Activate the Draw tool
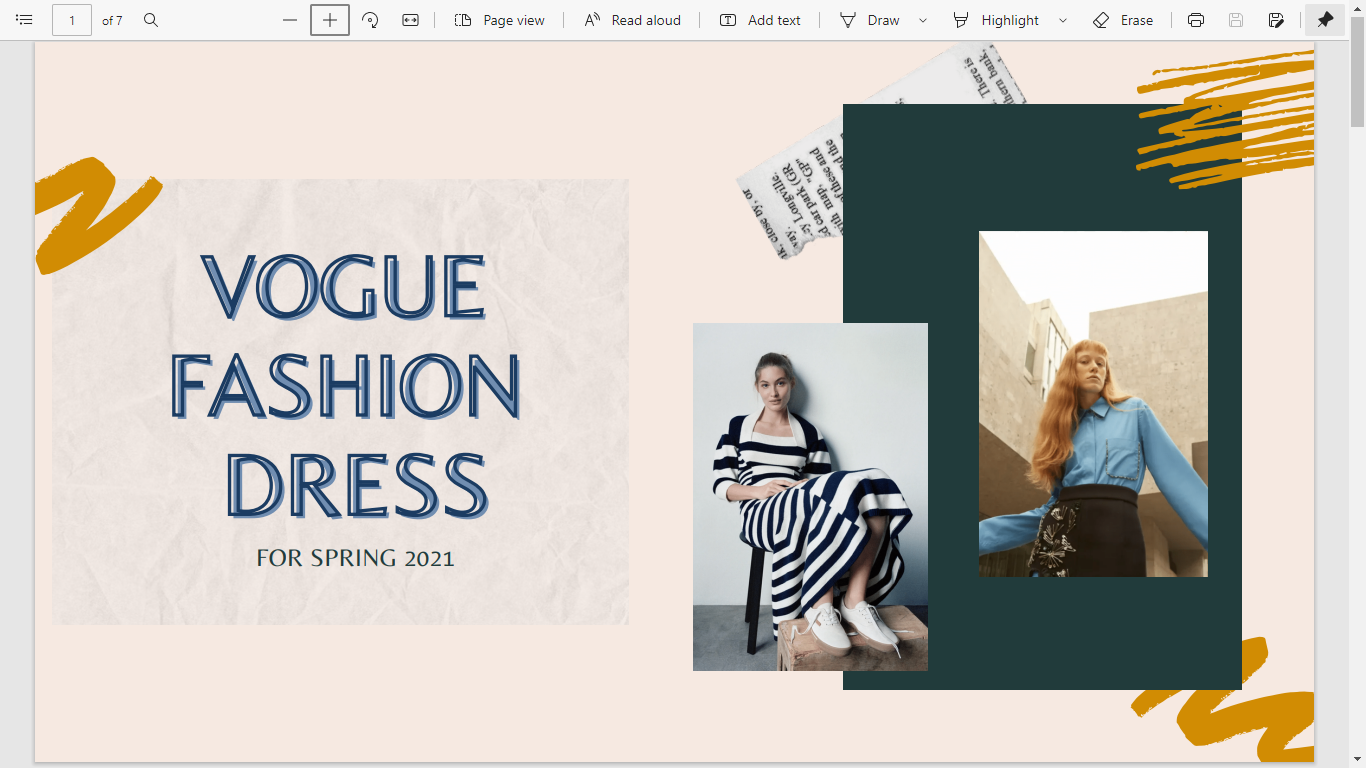This screenshot has width=1366, height=768. 869,20
